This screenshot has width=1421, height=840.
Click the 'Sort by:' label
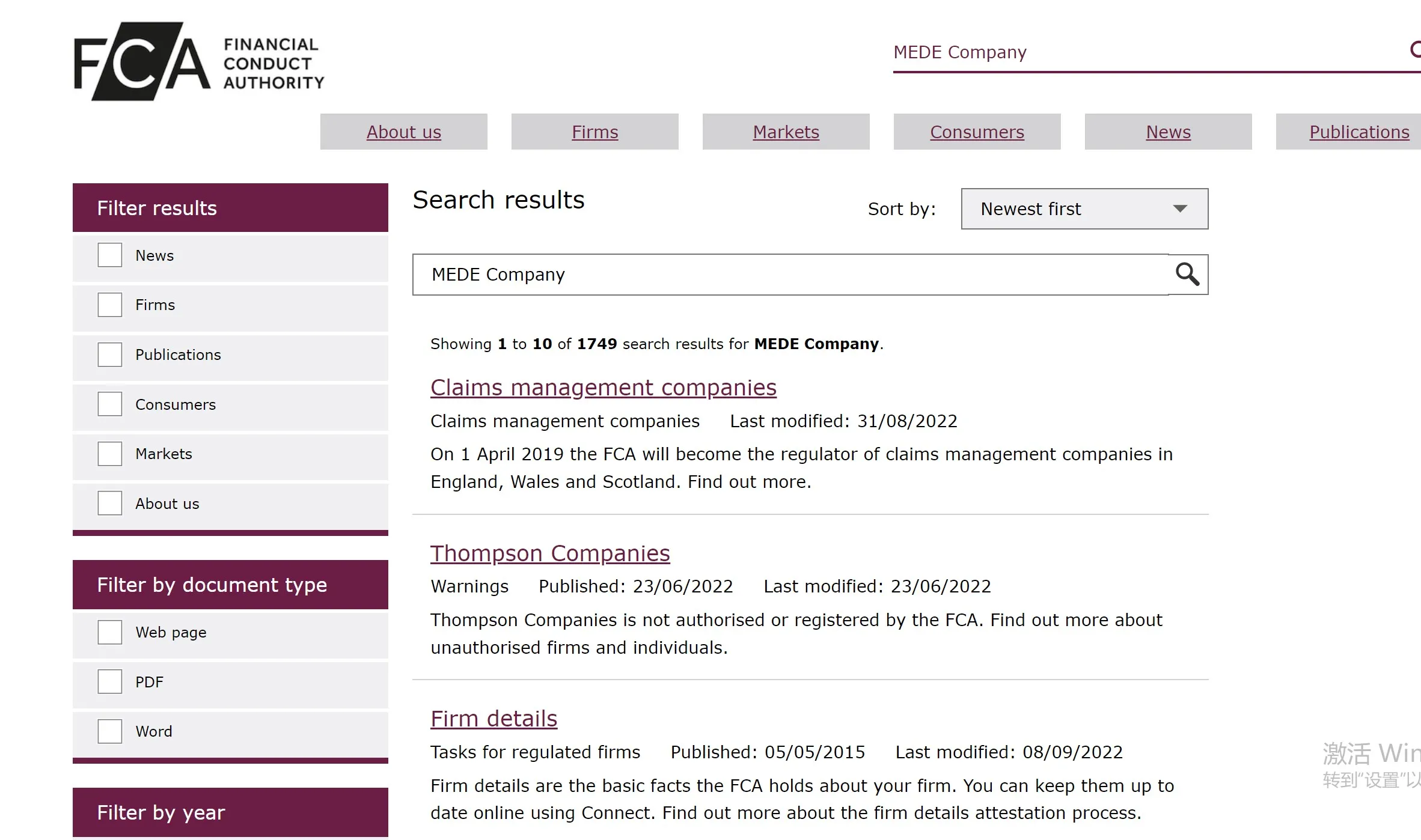pyautogui.click(x=902, y=209)
